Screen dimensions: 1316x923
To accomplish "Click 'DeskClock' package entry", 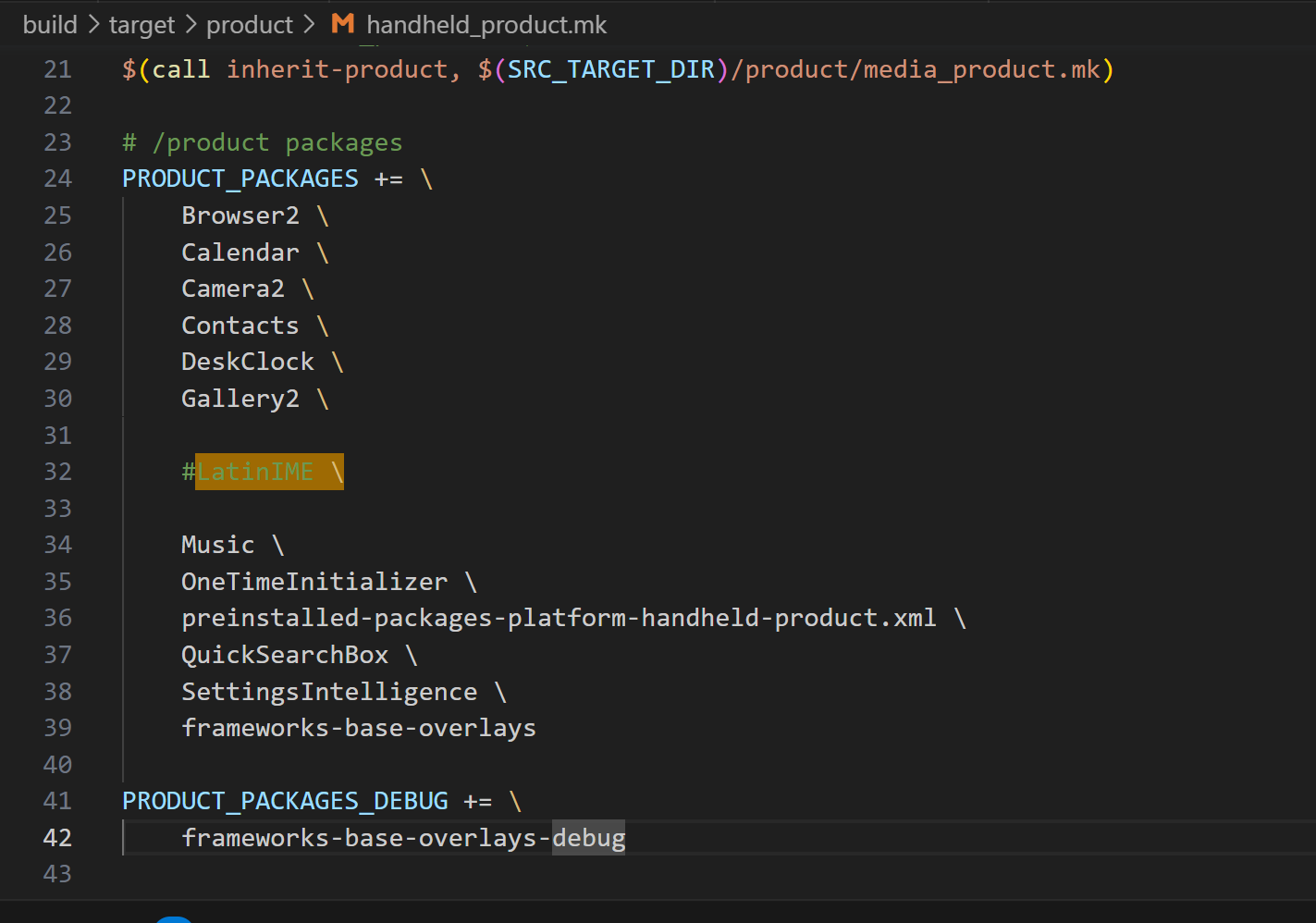I will pos(248,362).
